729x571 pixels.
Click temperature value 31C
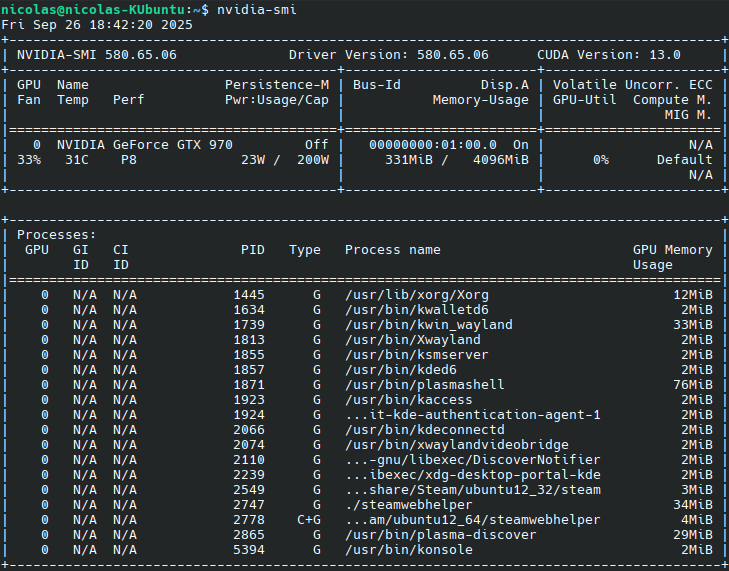tap(77, 160)
